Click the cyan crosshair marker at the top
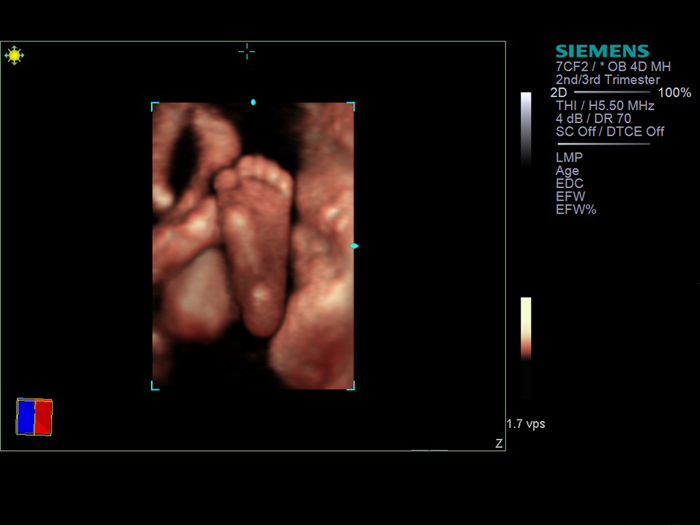The height and width of the screenshot is (525, 700). [x=246, y=52]
